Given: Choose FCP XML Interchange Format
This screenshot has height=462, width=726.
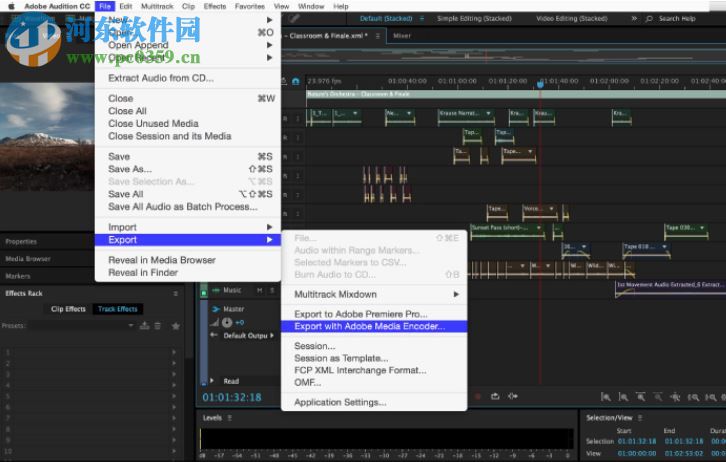Looking at the screenshot, I should (x=374, y=370).
